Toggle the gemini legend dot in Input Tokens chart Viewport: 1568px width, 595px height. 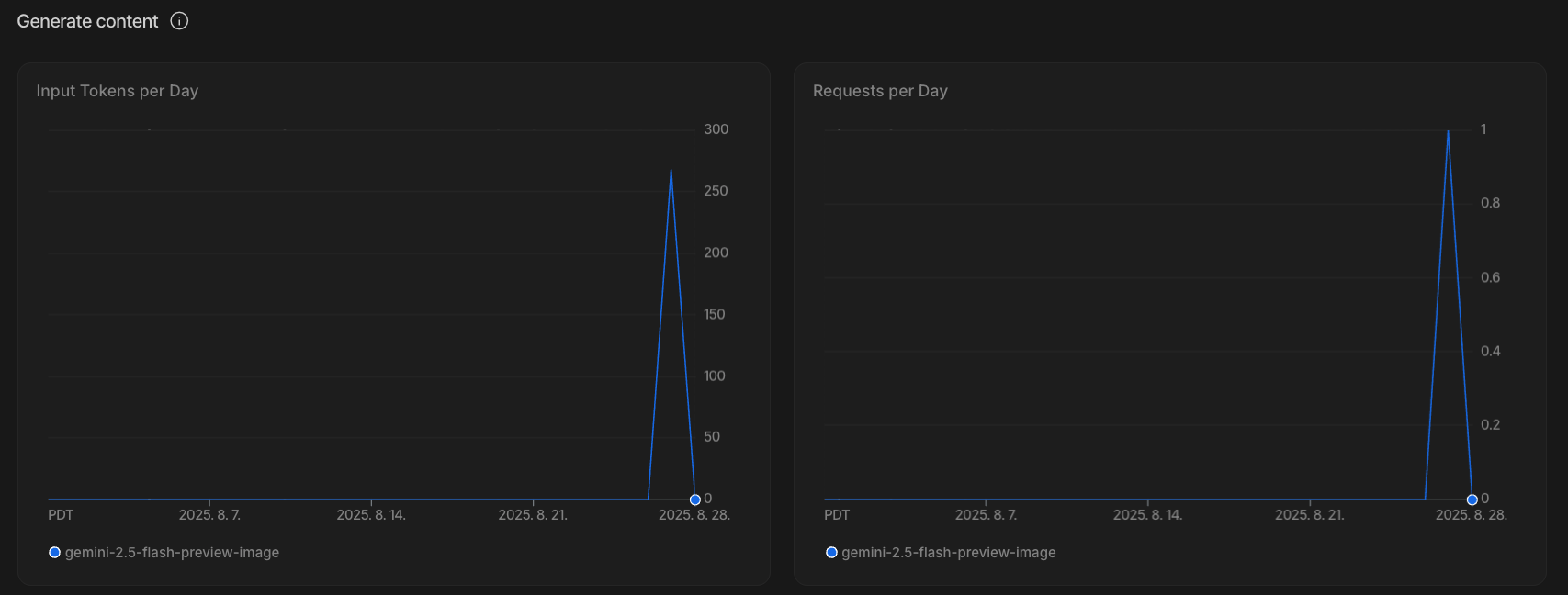(x=54, y=553)
